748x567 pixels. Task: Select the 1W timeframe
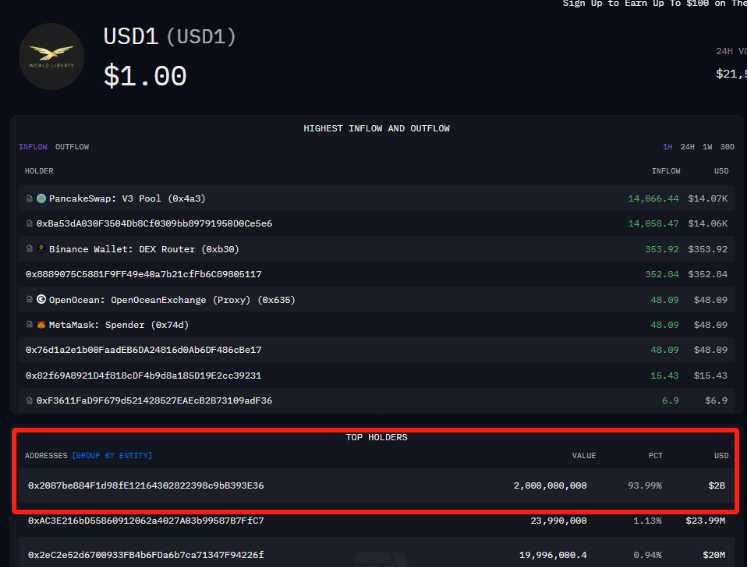tap(708, 147)
